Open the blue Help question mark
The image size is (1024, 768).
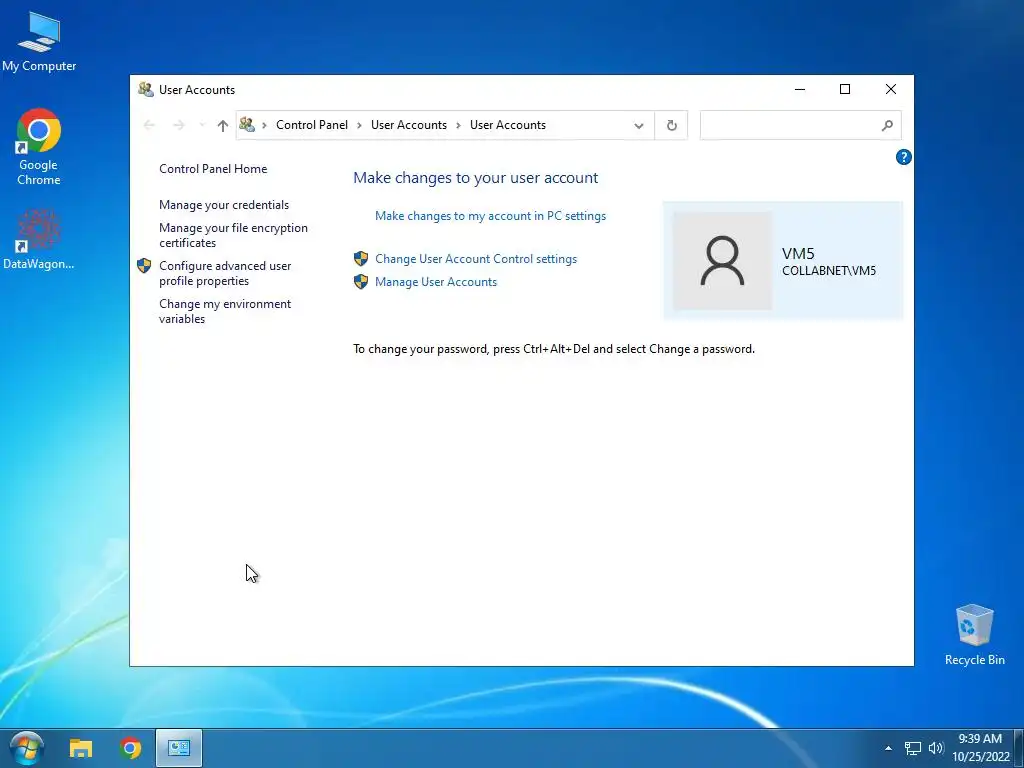point(903,157)
